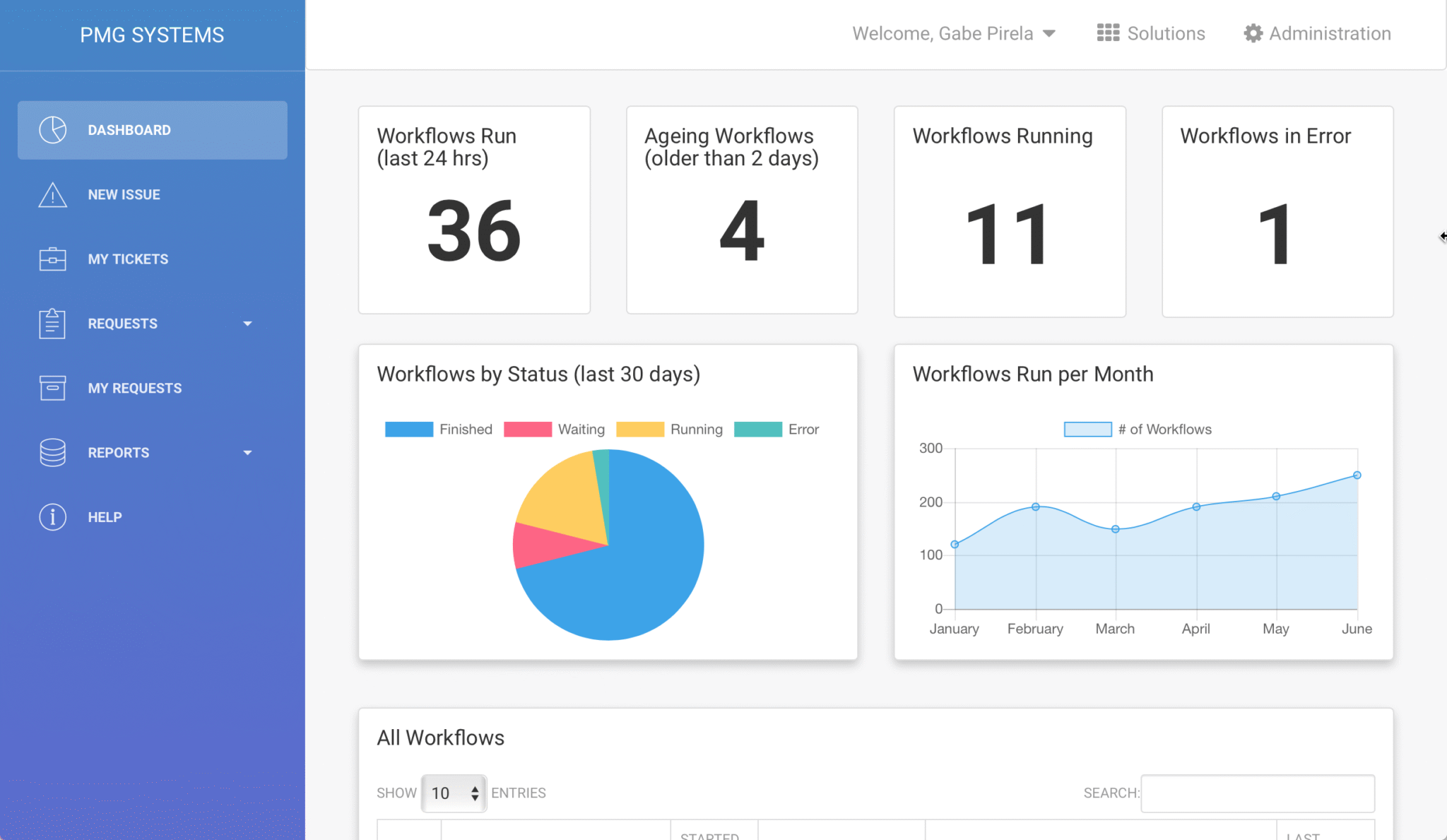Increase entries count using the stepper arrows

pyautogui.click(x=475, y=788)
